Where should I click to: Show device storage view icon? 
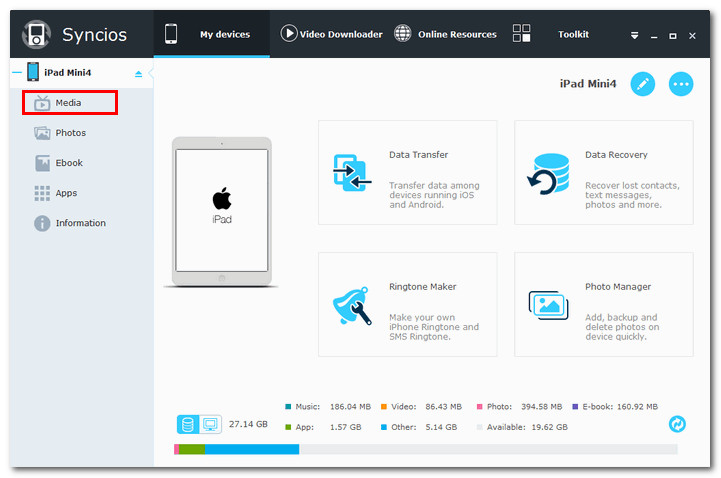(188, 424)
